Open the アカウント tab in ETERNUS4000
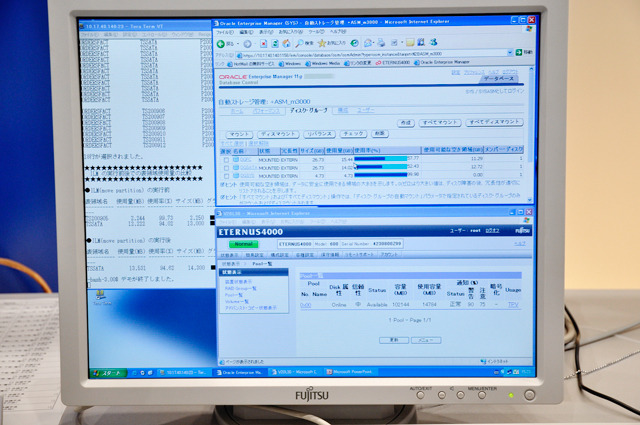The image size is (640, 425). pos(389,254)
